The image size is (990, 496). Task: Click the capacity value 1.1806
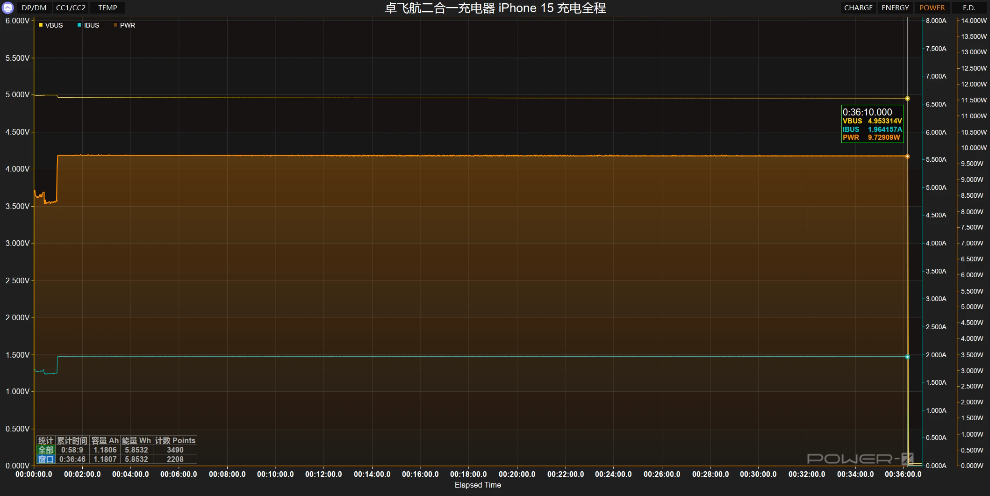(x=105, y=450)
